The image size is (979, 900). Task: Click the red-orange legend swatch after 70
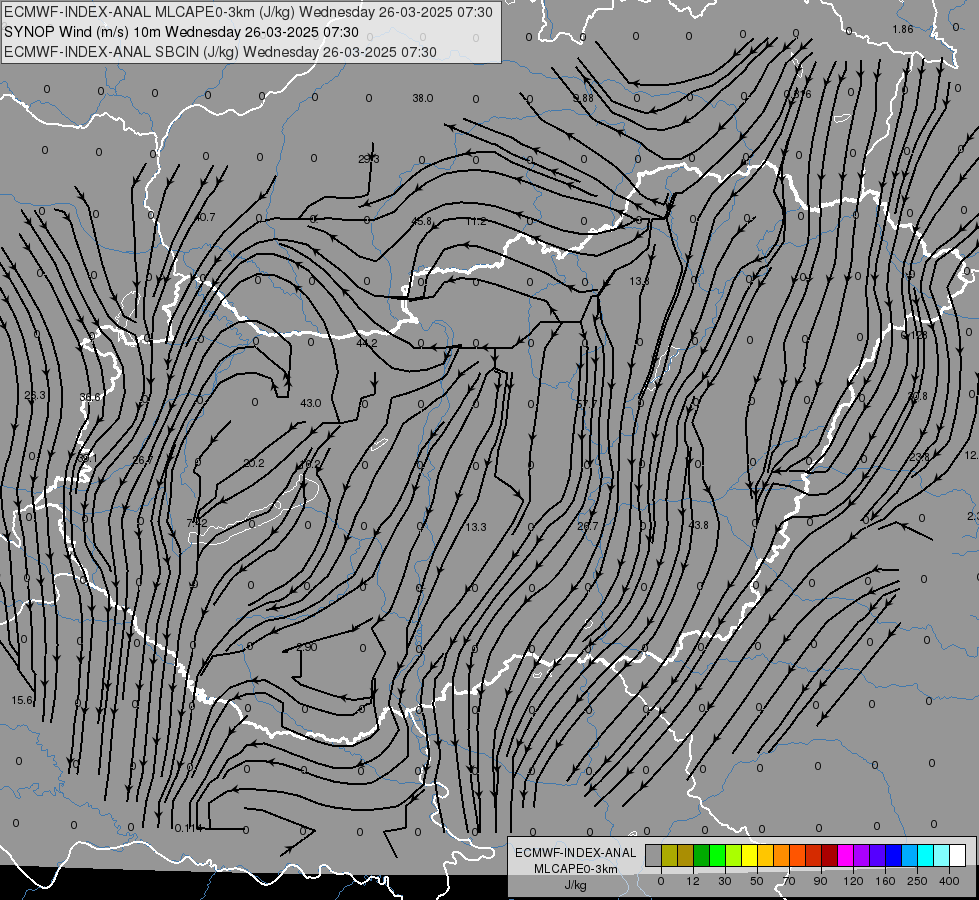coord(798,855)
